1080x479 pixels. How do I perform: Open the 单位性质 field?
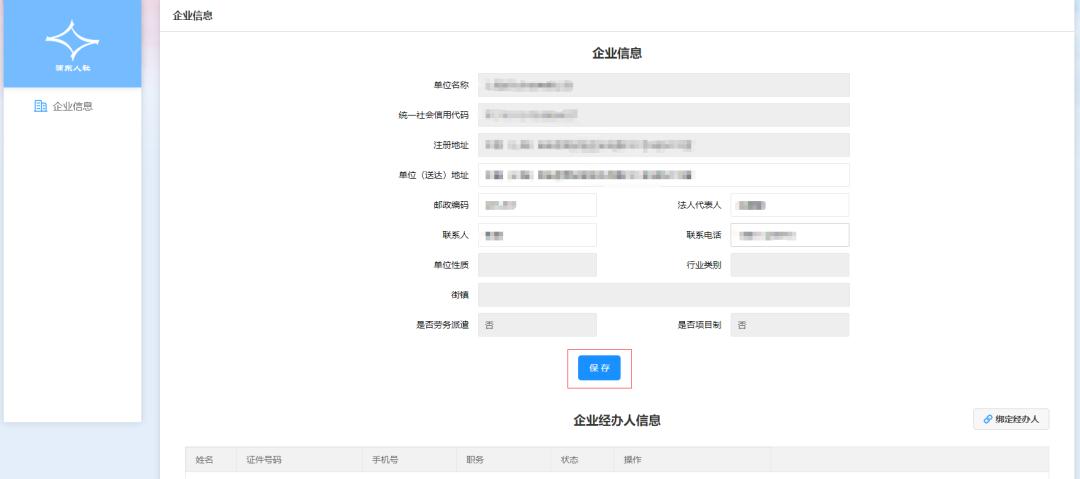click(537, 265)
